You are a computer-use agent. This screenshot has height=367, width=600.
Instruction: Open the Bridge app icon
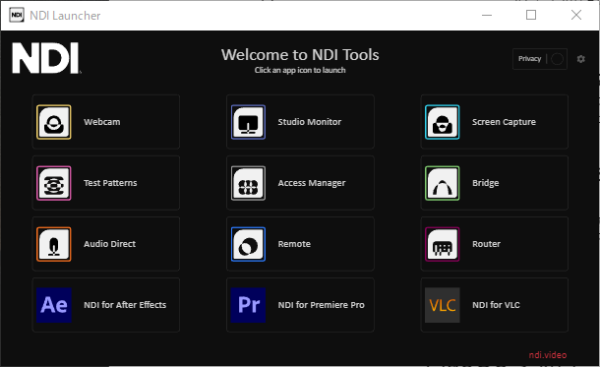click(442, 183)
